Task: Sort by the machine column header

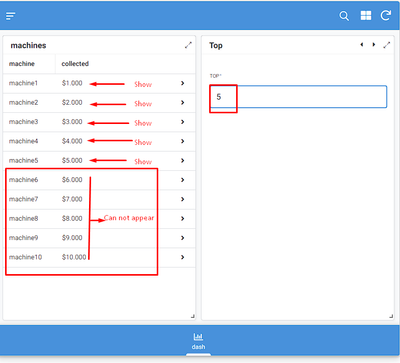Action: tap(22, 64)
